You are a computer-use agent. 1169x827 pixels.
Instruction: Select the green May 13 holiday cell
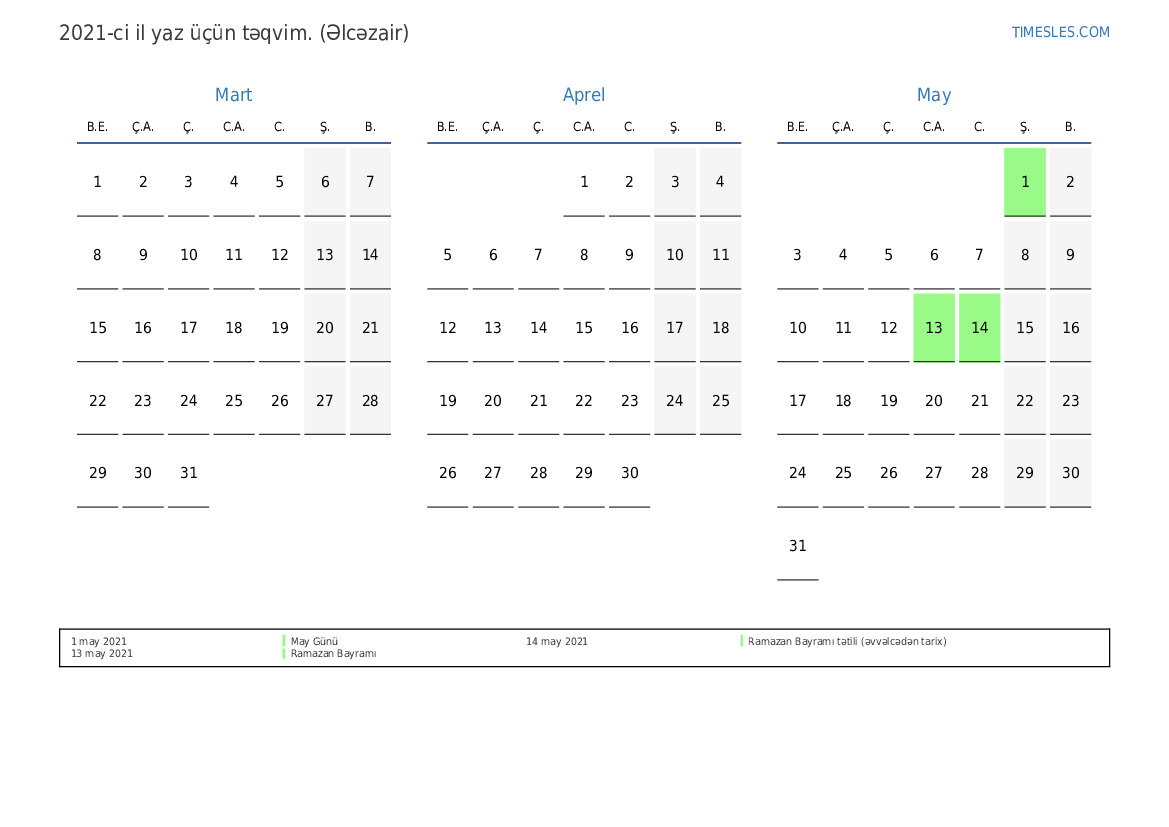(933, 328)
